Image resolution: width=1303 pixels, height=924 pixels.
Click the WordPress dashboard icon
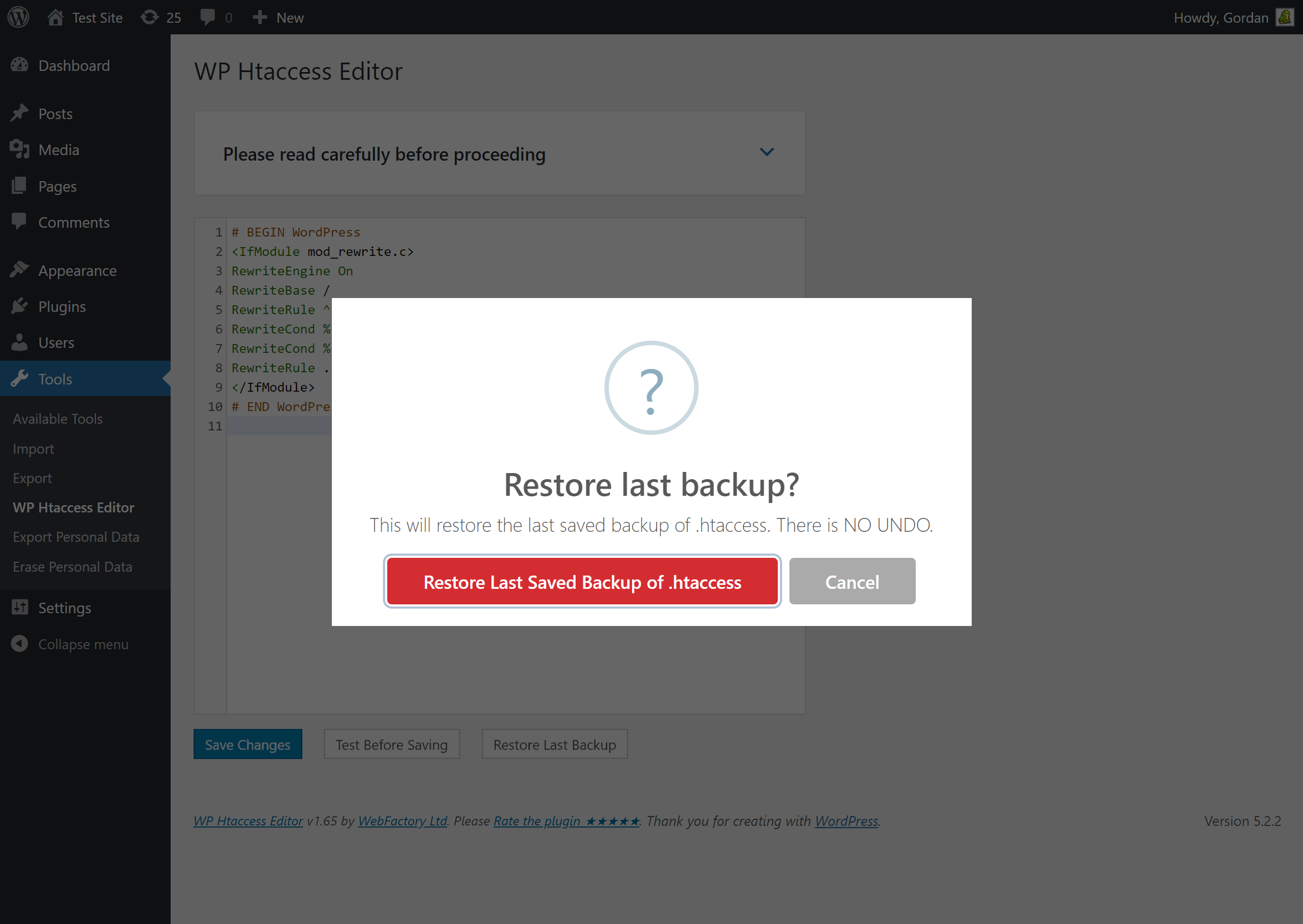tap(21, 17)
